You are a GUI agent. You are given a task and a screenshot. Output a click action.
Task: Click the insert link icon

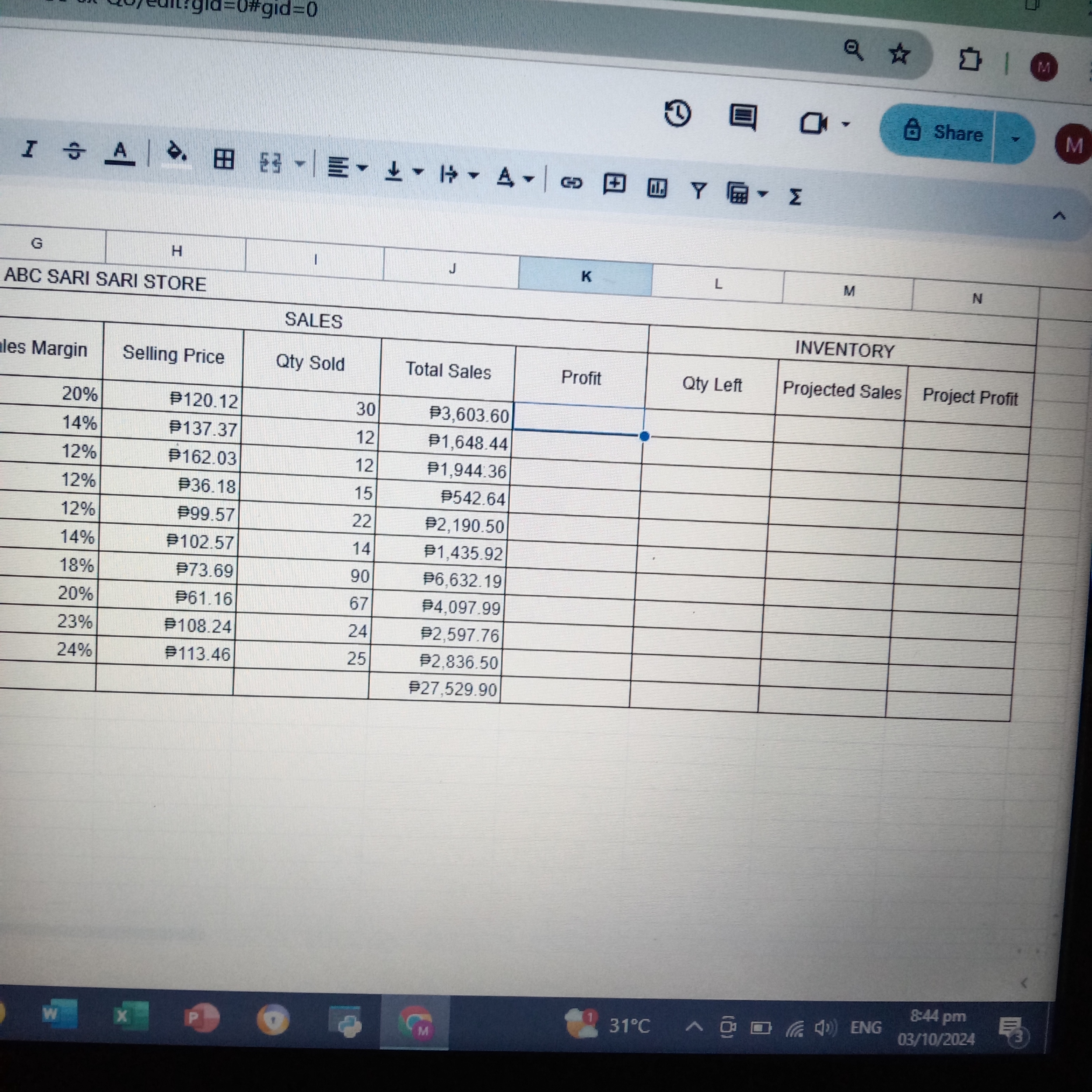coord(571,182)
